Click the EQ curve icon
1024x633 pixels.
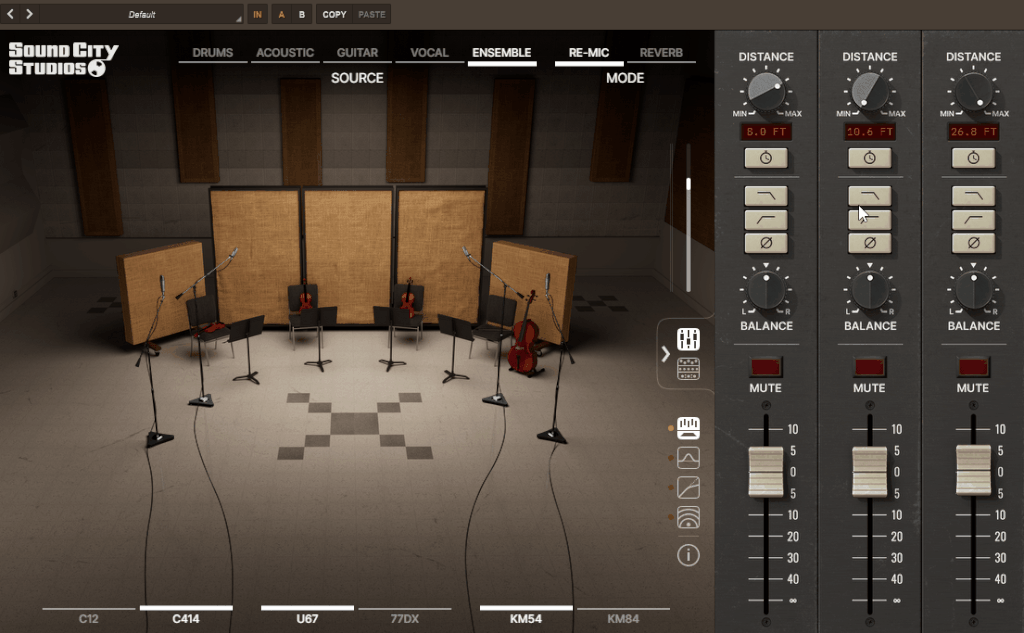tap(688, 458)
